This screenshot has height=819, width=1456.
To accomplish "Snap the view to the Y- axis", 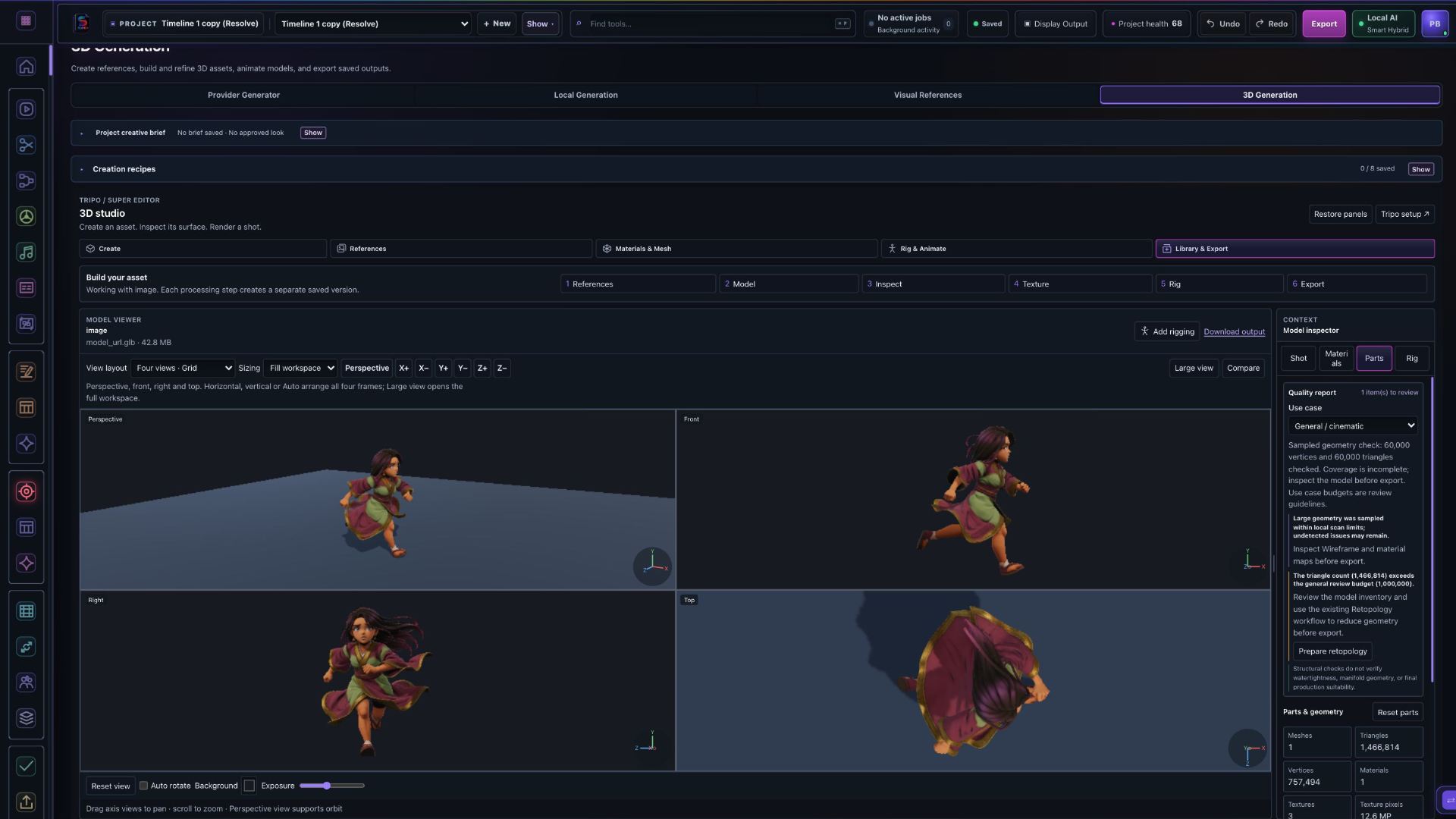I will 463,369.
